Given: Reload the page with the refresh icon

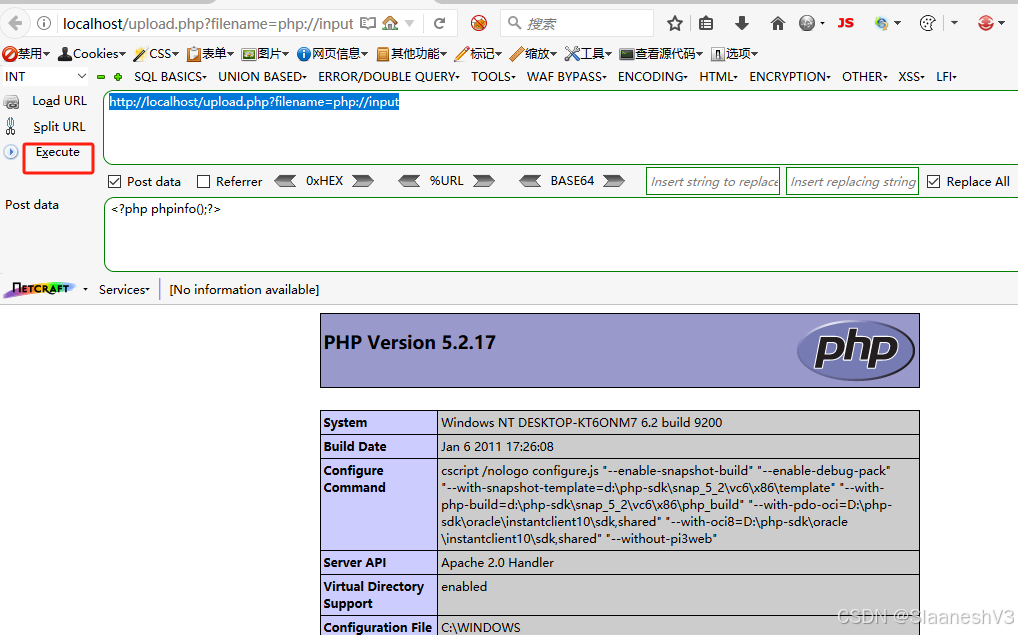Looking at the screenshot, I should coord(440,24).
